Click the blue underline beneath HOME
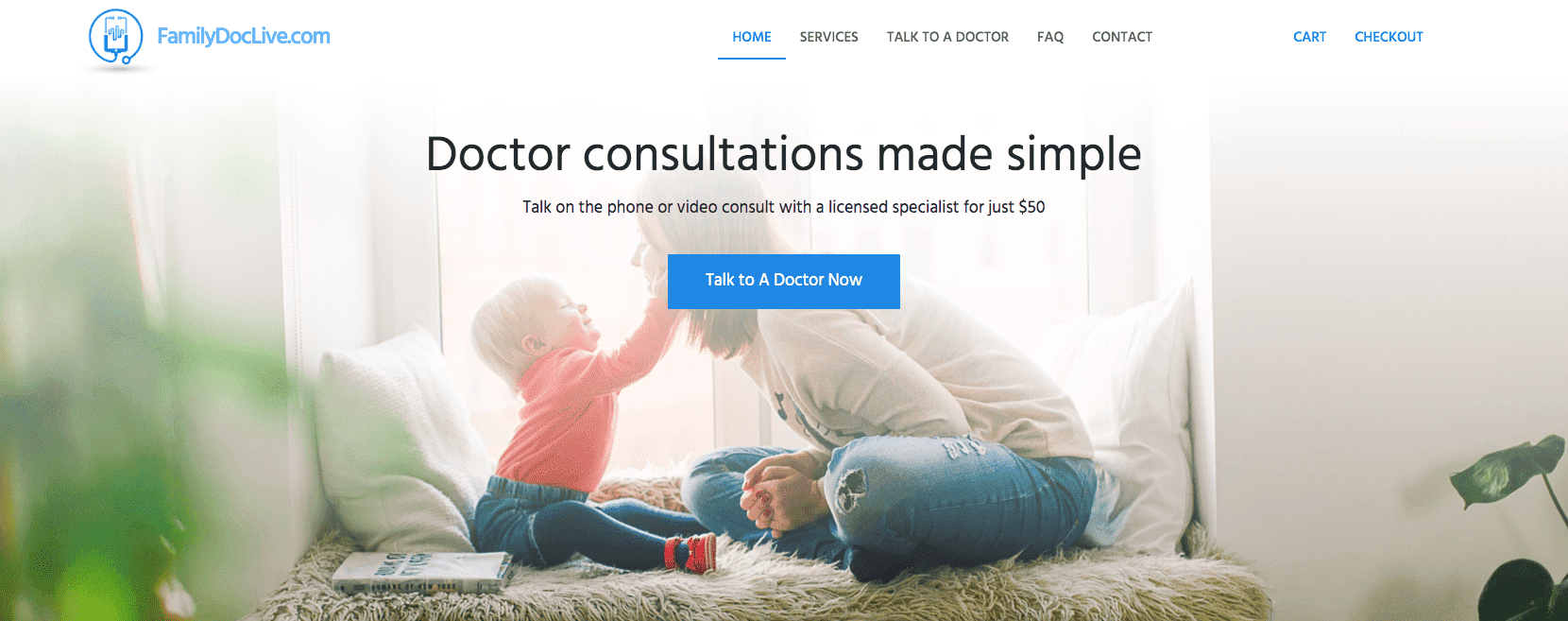The image size is (1568, 621). [752, 59]
